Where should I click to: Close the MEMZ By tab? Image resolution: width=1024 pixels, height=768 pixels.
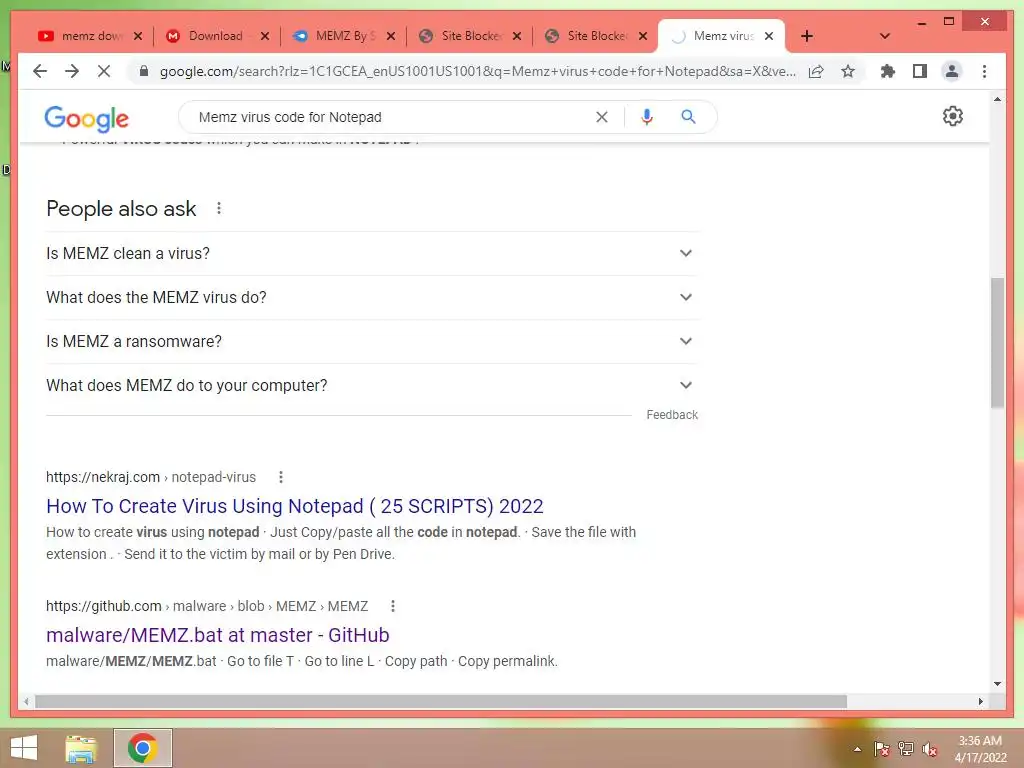pos(391,36)
